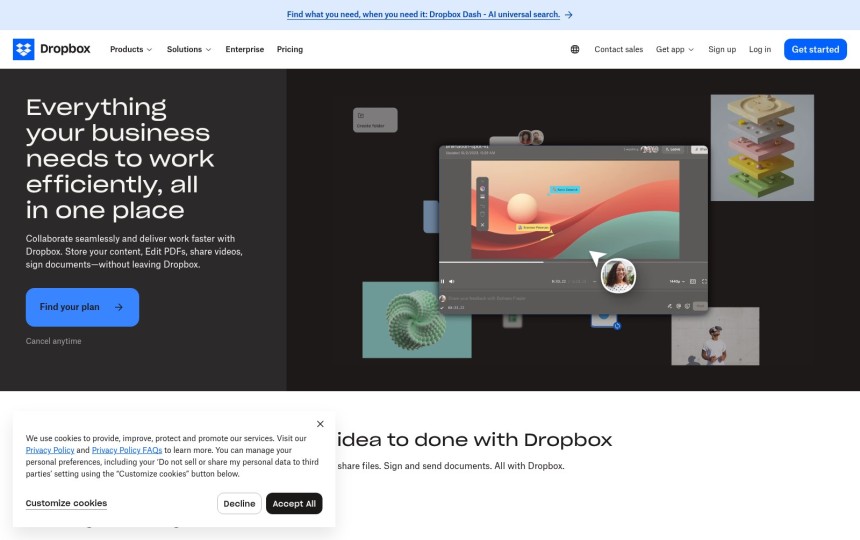Pause the video in the hero preview

tap(443, 281)
